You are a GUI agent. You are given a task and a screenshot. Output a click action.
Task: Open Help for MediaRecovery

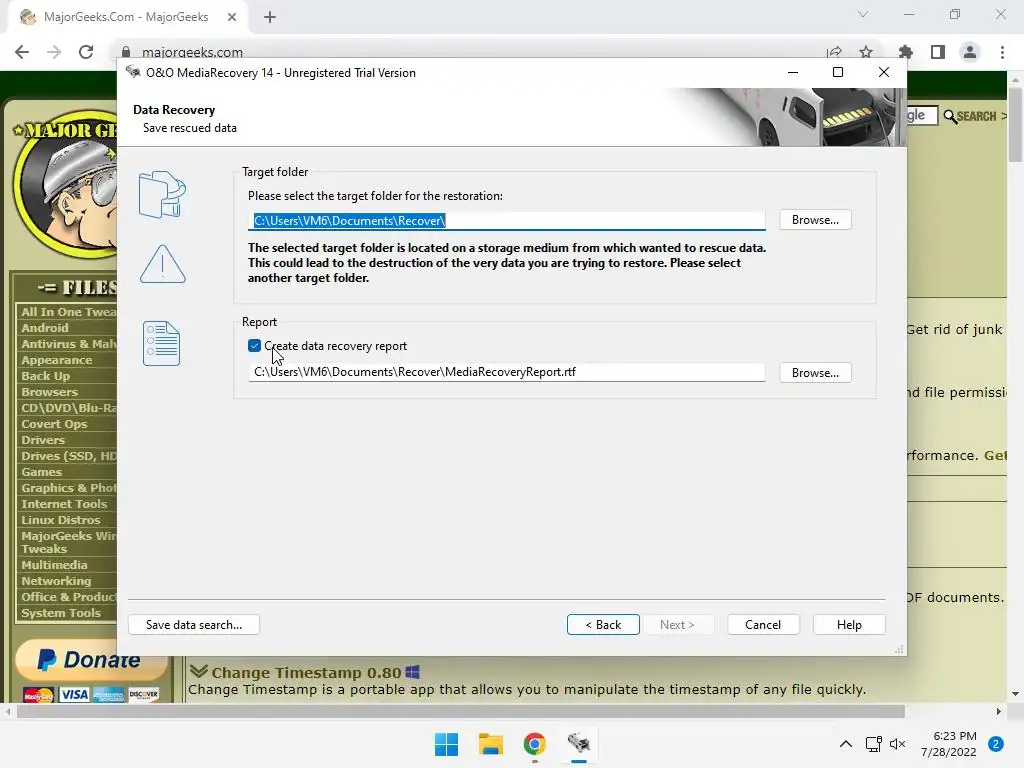pyautogui.click(x=849, y=625)
